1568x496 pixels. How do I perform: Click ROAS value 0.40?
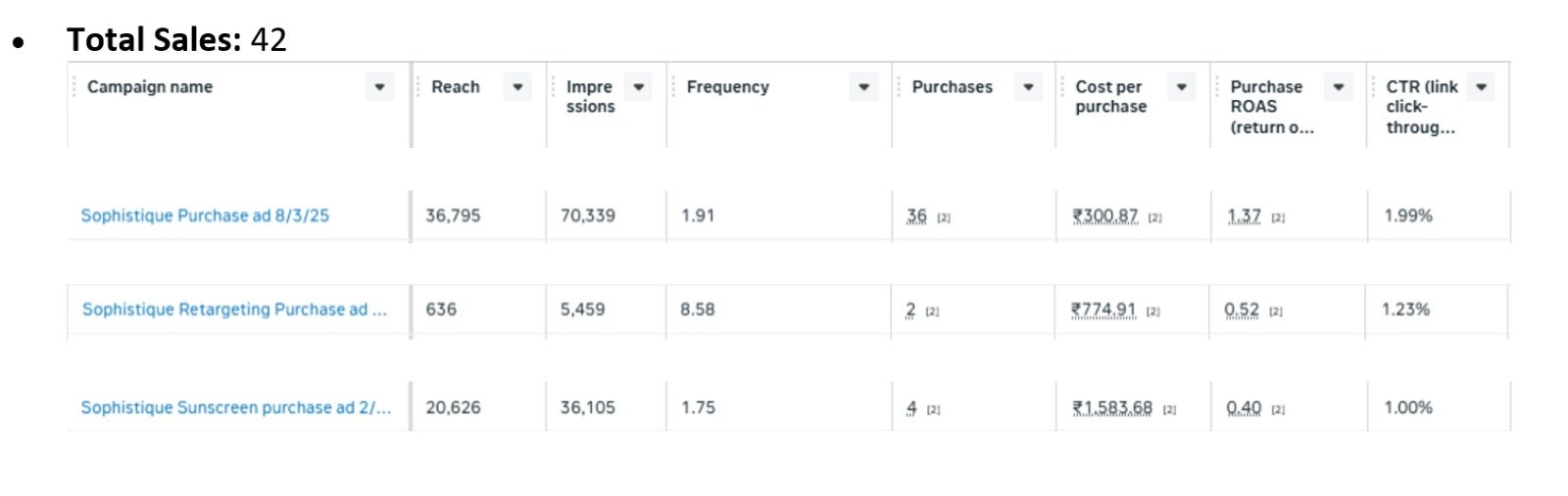[x=1244, y=408]
